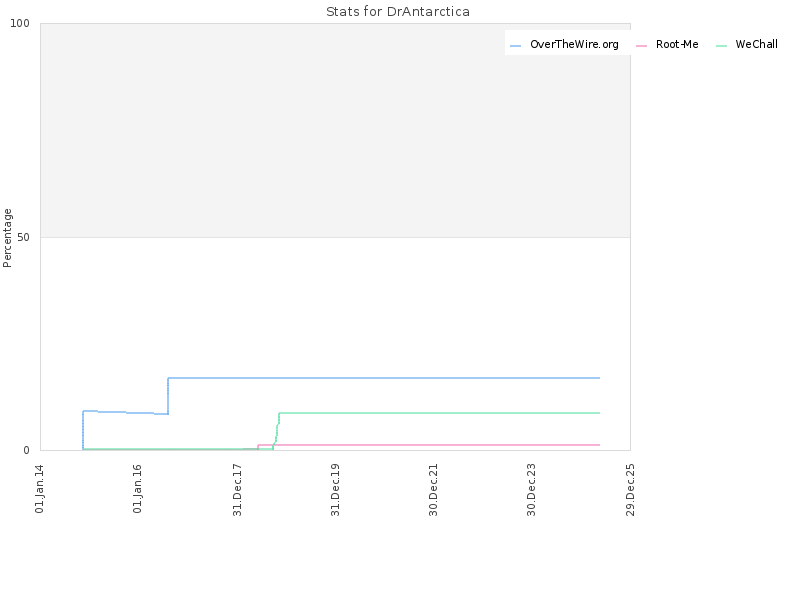The width and height of the screenshot is (800, 600).
Task: Click the WeChall green legend swatch
Action: 721,45
